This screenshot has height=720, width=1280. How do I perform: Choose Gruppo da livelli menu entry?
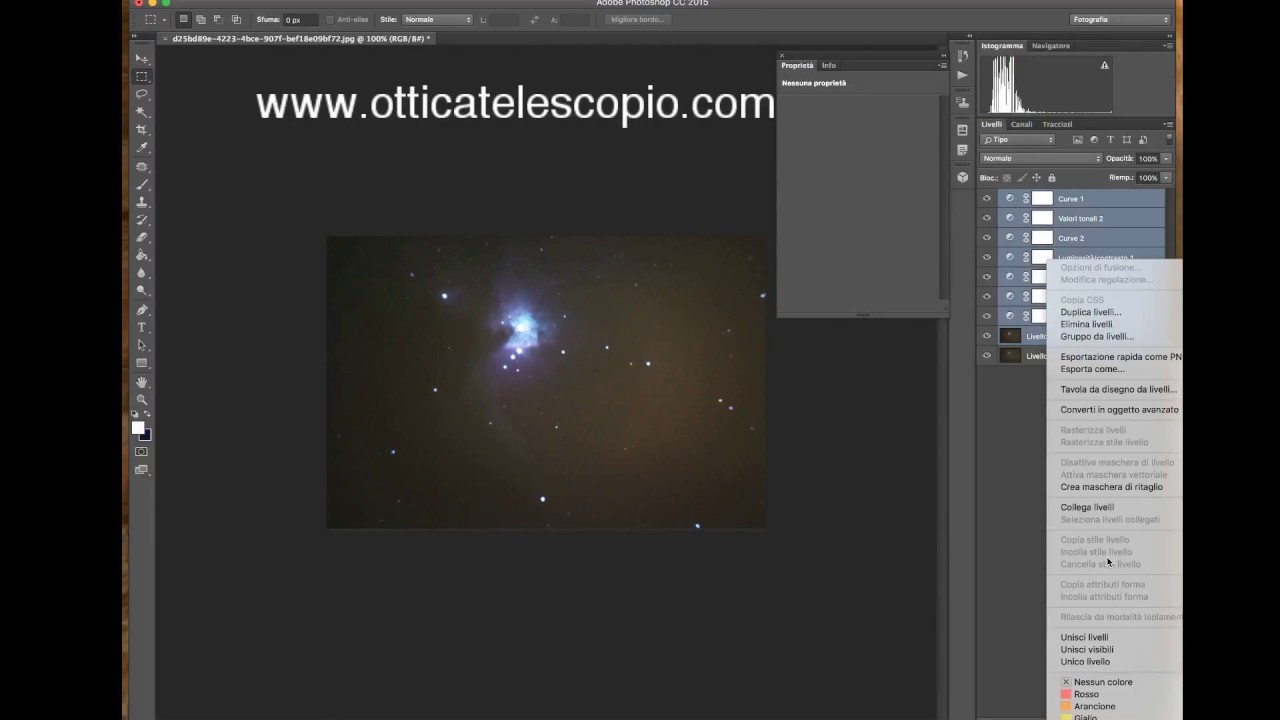point(1097,336)
